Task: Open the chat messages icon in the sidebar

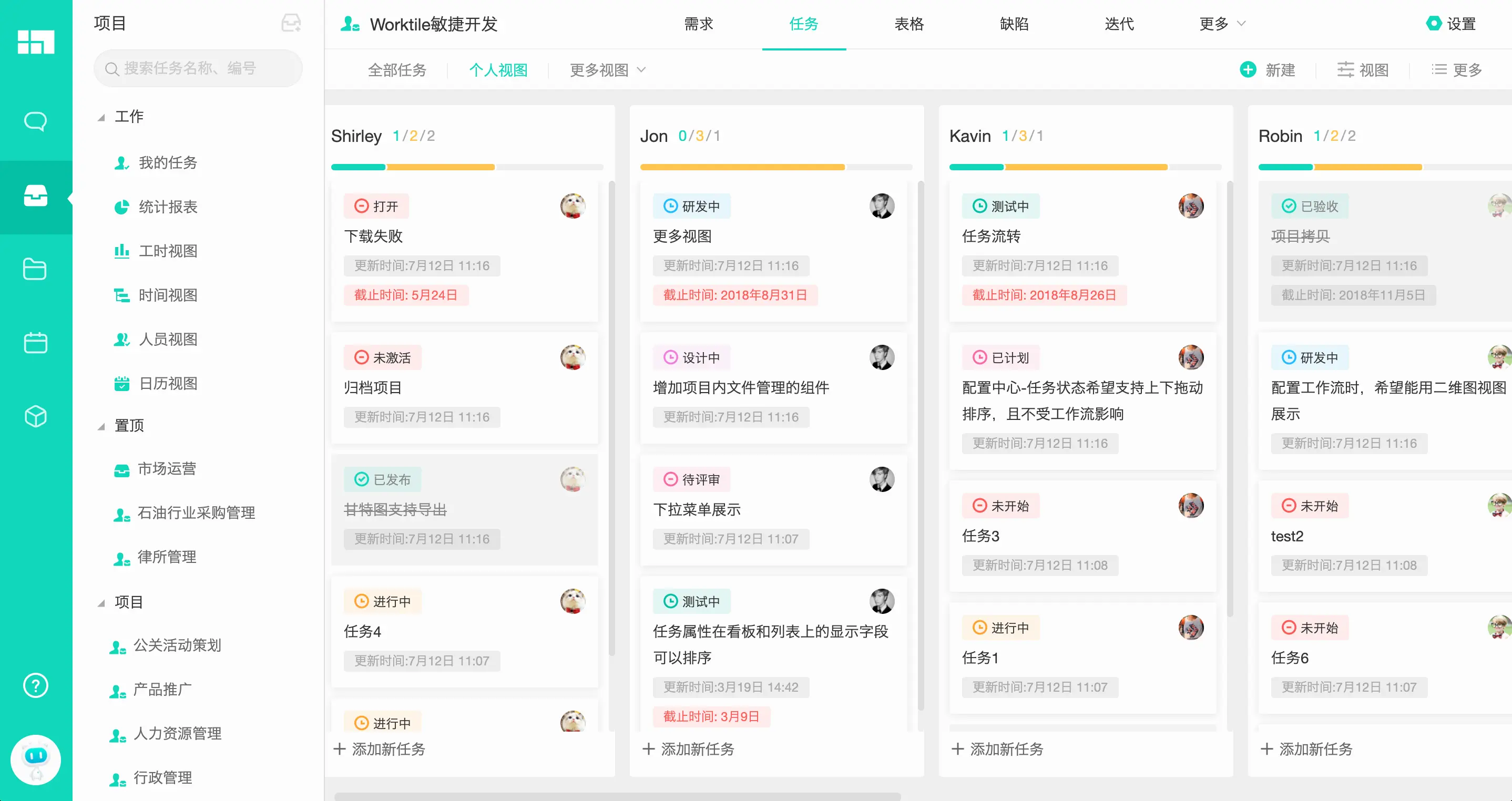Action: (35, 120)
